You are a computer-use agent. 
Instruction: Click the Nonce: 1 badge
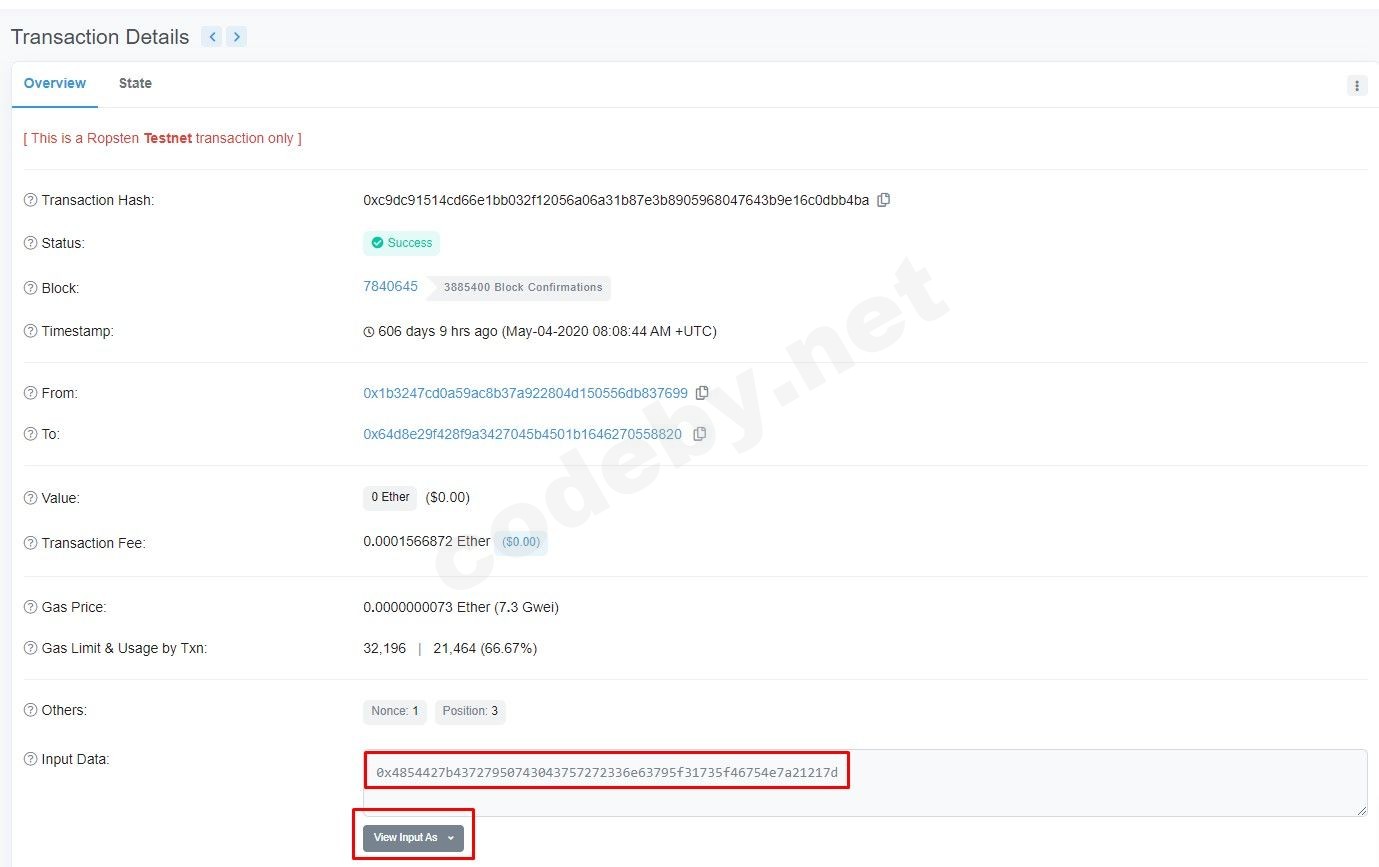pos(395,711)
